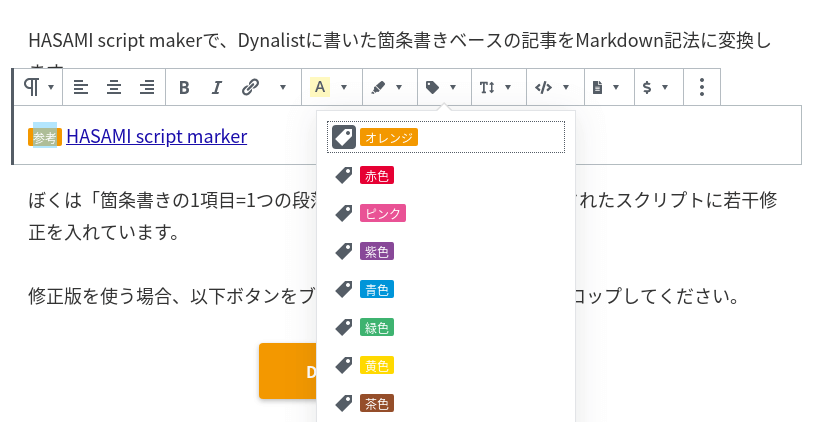
Task: Select the 黄色 badge menu item
Action: 446,365
